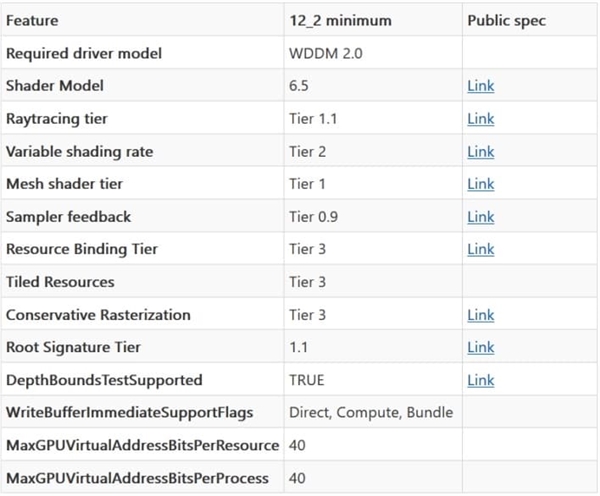Click the Feature column header
The image size is (600, 496).
click(x=32, y=20)
